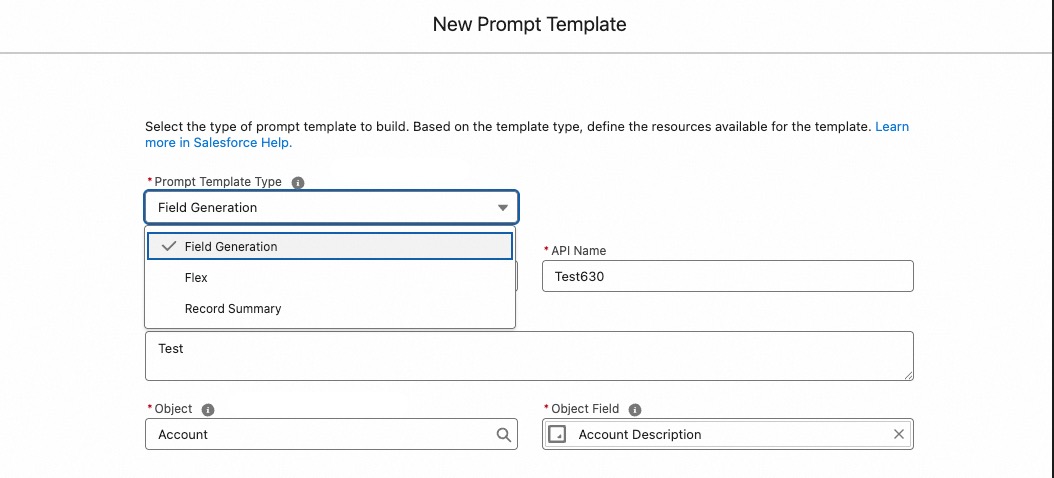Click into the API Name field
The image size is (1054, 478).
(x=727, y=277)
